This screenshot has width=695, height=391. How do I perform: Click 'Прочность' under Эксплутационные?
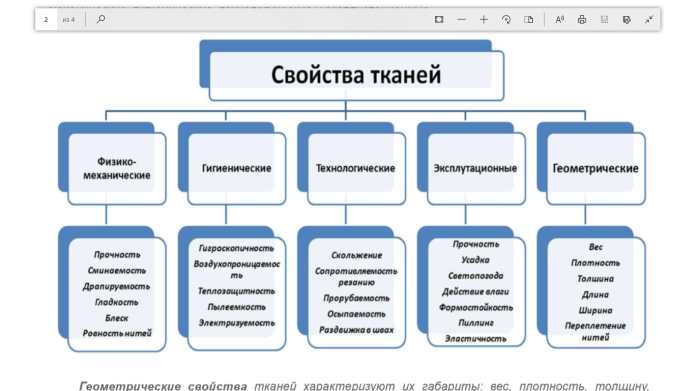tap(476, 244)
